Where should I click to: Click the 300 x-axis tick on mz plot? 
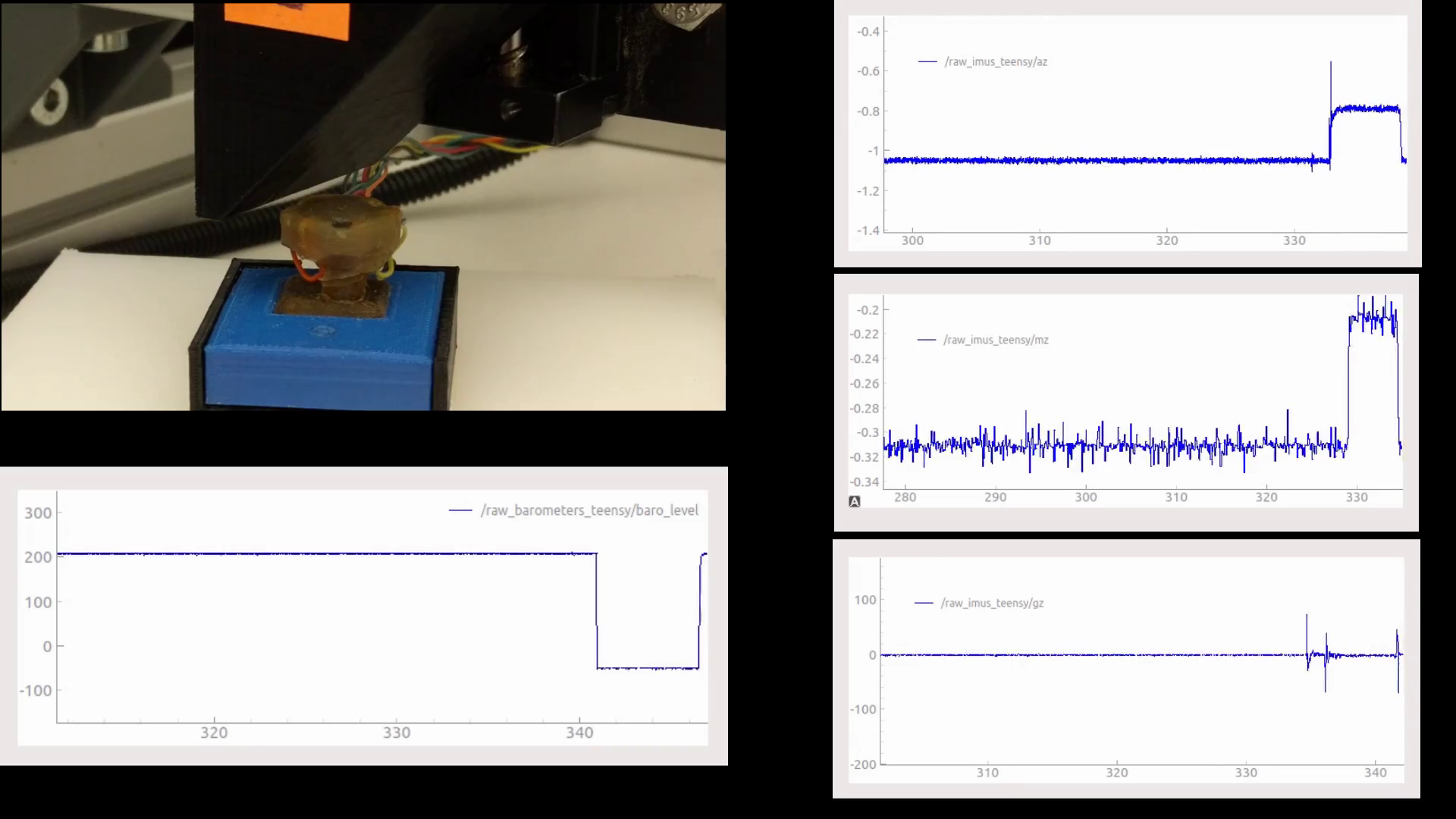(1086, 497)
